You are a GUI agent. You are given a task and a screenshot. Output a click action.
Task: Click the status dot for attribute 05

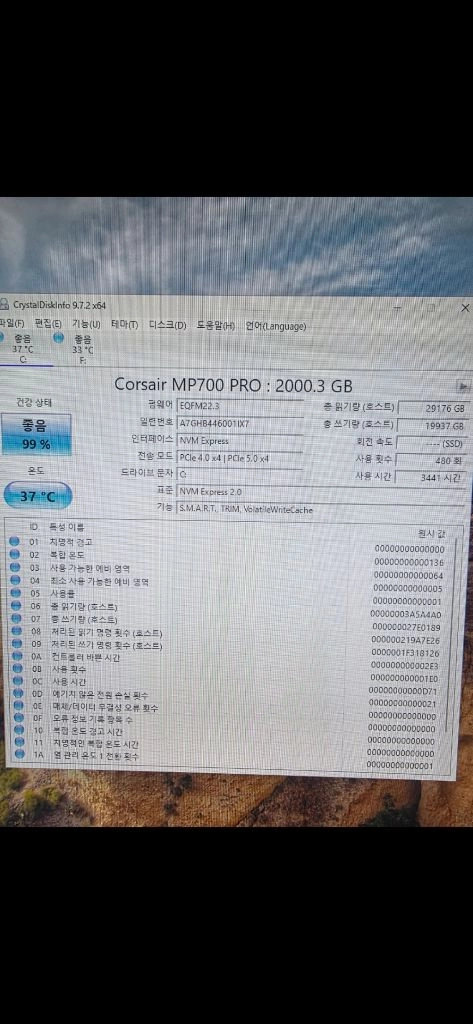[15, 593]
